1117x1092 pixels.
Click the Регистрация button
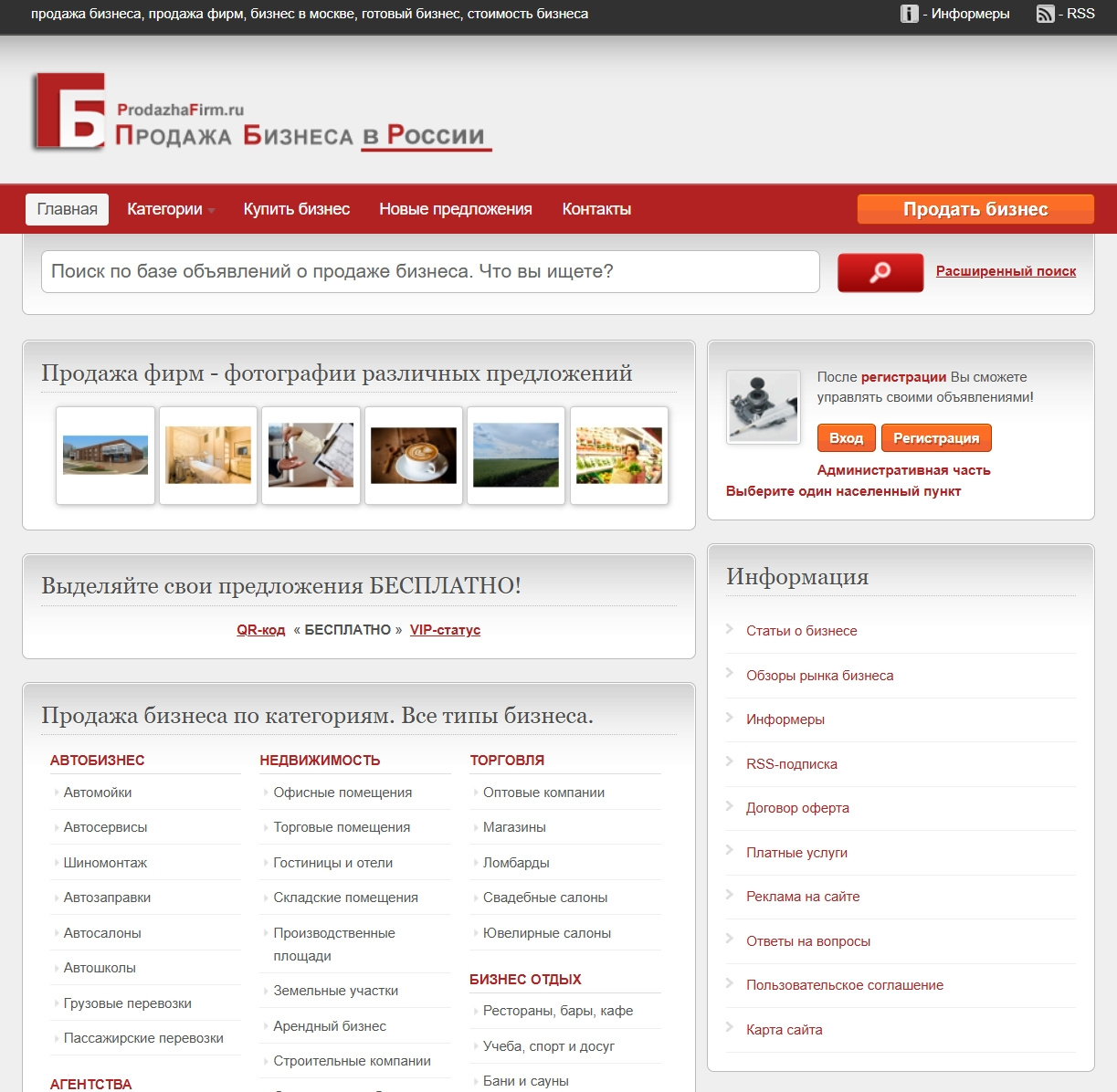point(936,438)
